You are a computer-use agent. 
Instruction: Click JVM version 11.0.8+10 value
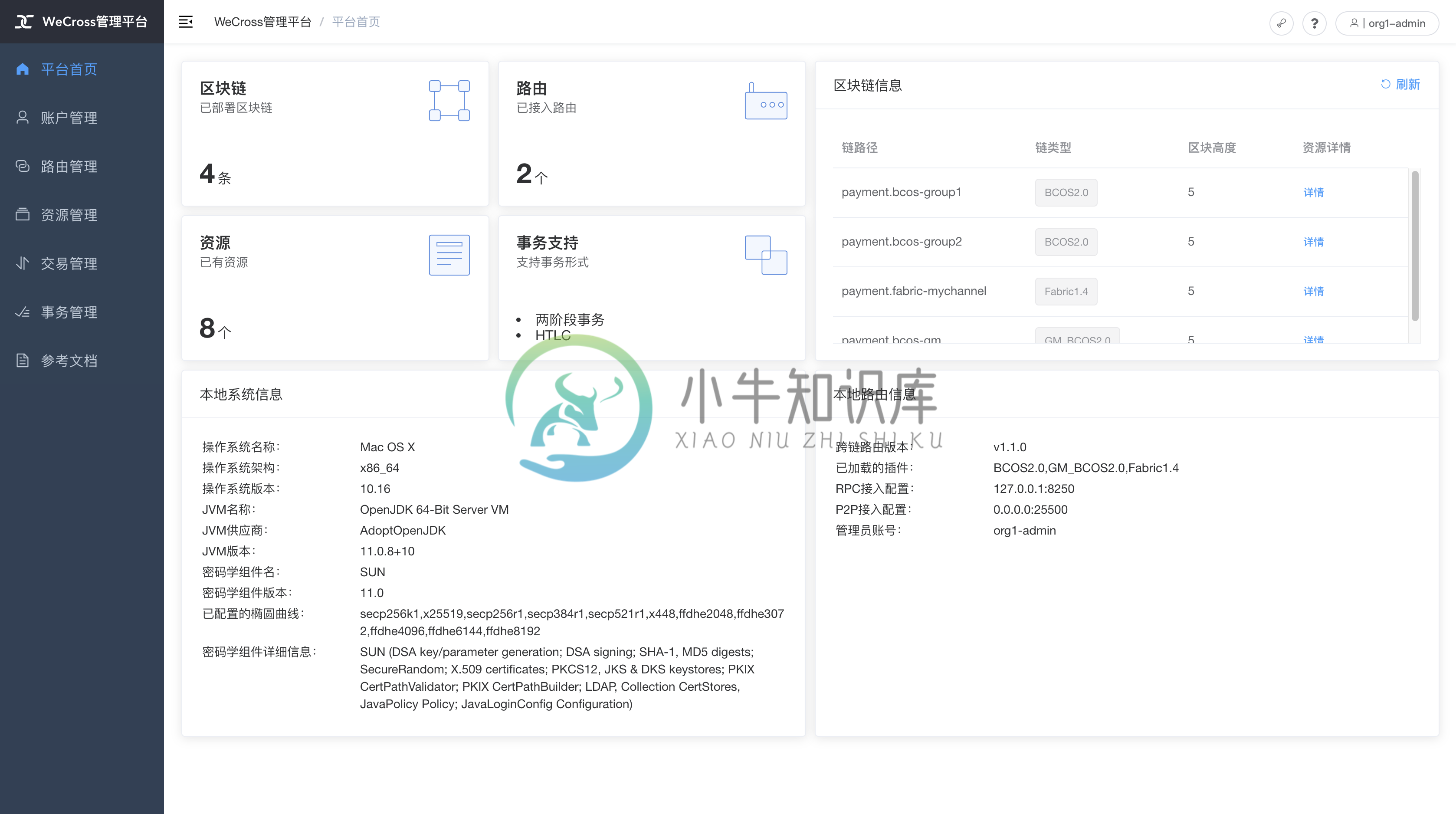pyautogui.click(x=387, y=551)
